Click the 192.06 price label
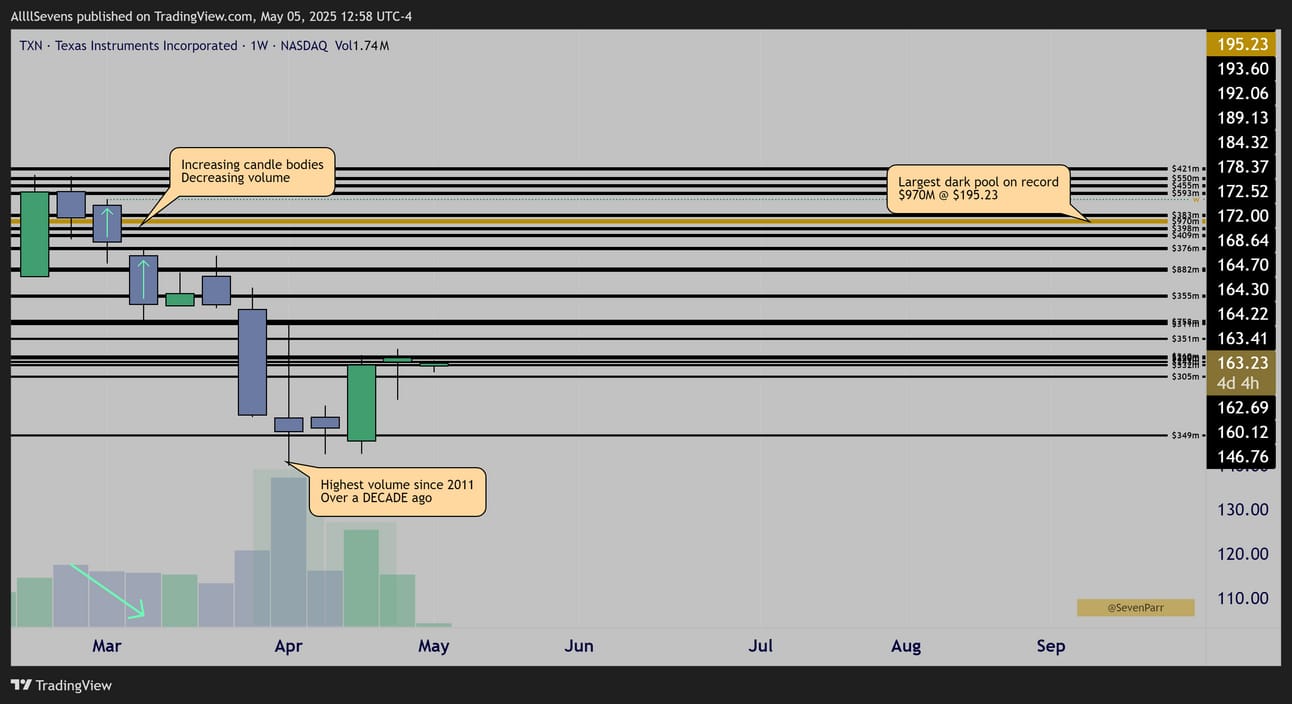The image size is (1292, 704). point(1243,93)
